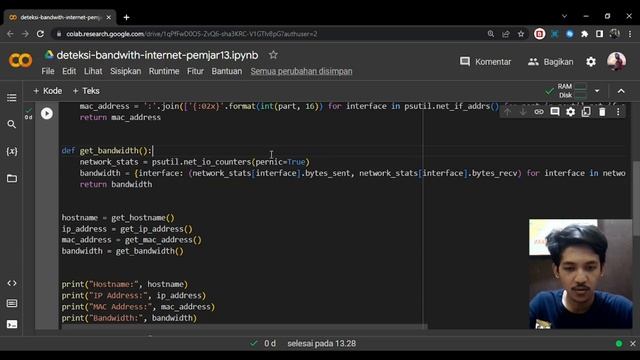Viewport: 640px width, 360px height.
Task: Open the terminal icon in sidebar
Action: click(x=11, y=324)
